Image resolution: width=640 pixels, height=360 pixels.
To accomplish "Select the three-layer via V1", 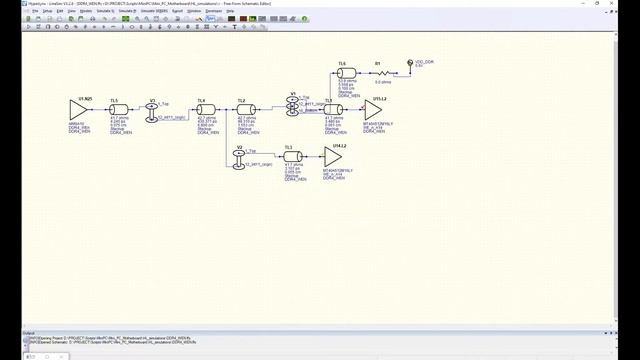I will pos(292,106).
